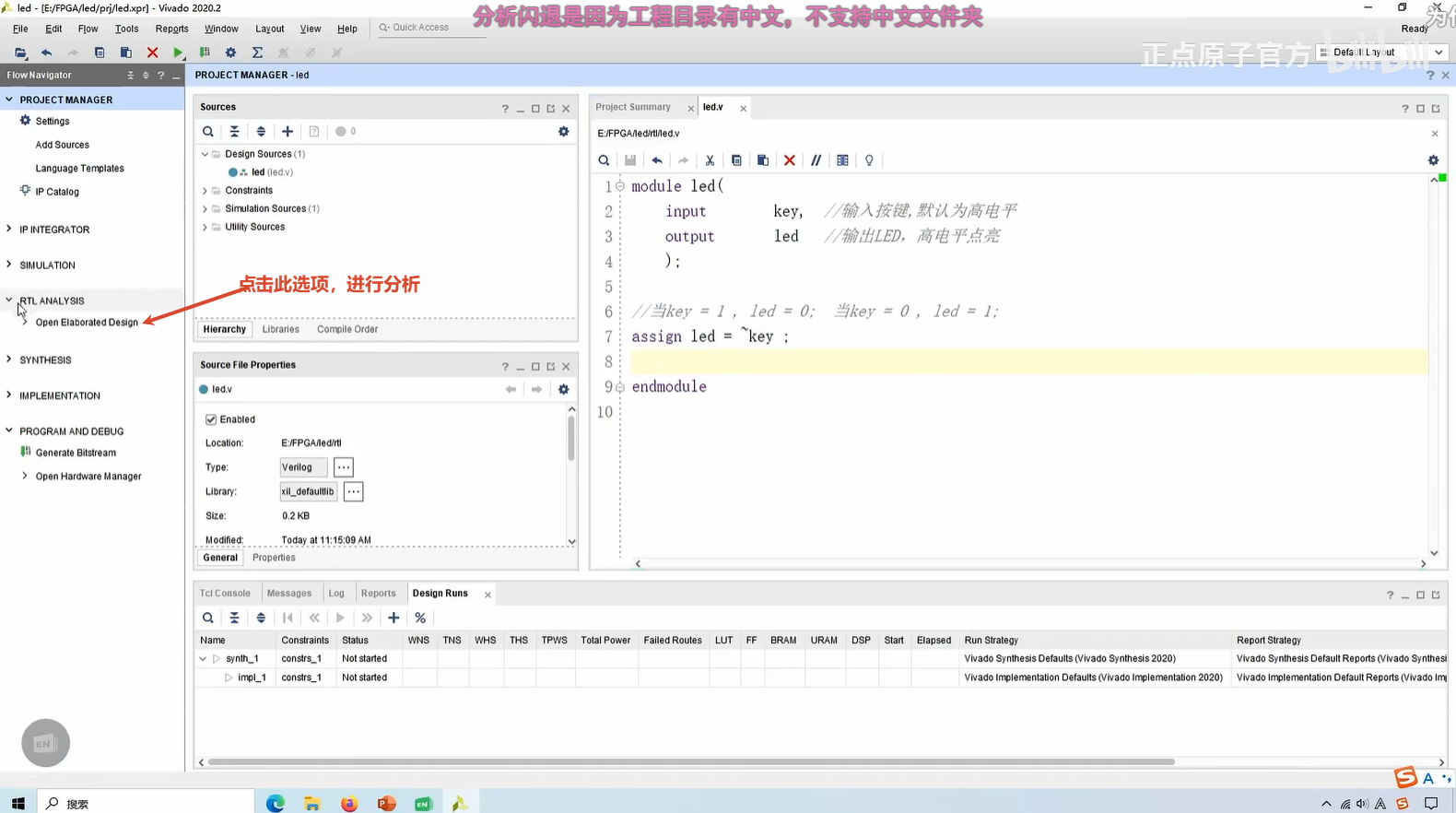Expand the Constraints folder in Sources
Screen dimensions: 1456x813
205,191
